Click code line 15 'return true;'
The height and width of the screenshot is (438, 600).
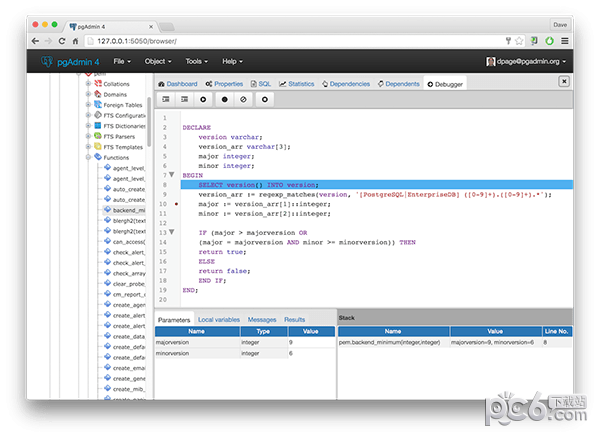click(x=222, y=252)
